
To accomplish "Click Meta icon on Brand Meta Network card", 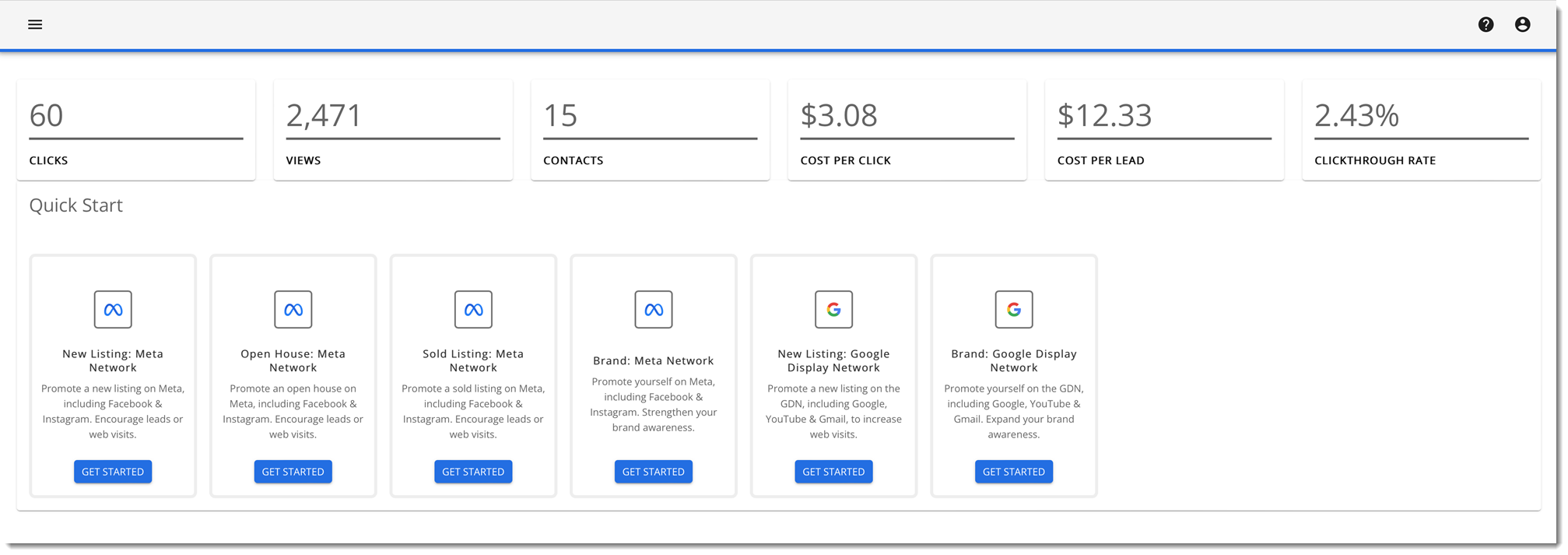I will pyautogui.click(x=654, y=310).
